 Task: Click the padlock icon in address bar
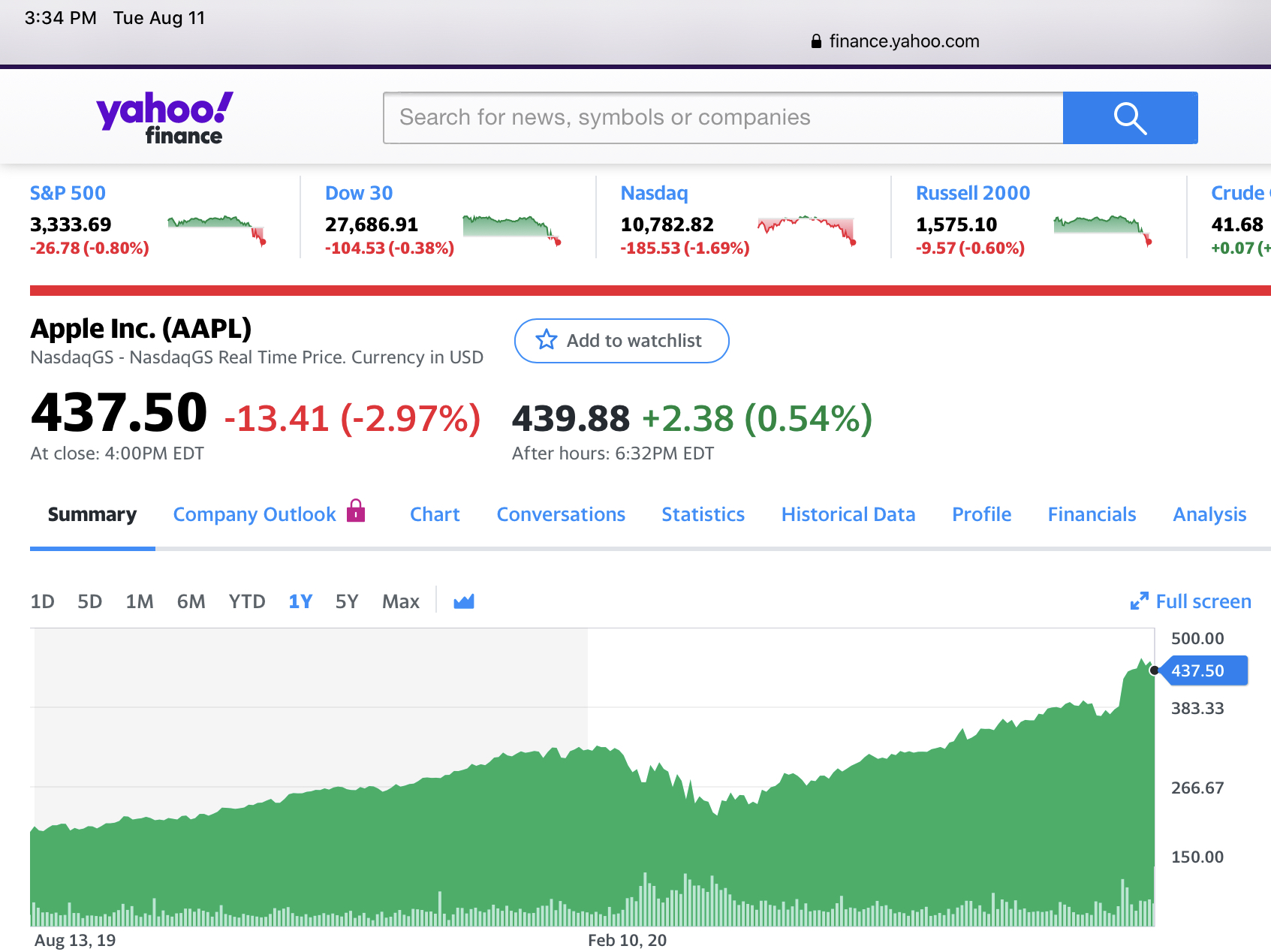816,42
